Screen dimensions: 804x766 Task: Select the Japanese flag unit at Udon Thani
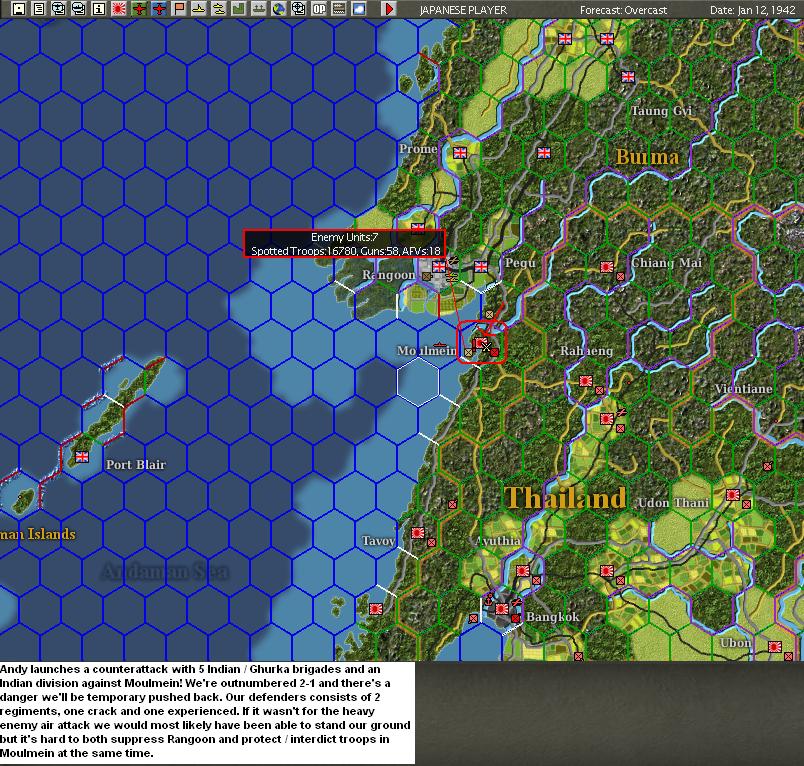click(733, 495)
